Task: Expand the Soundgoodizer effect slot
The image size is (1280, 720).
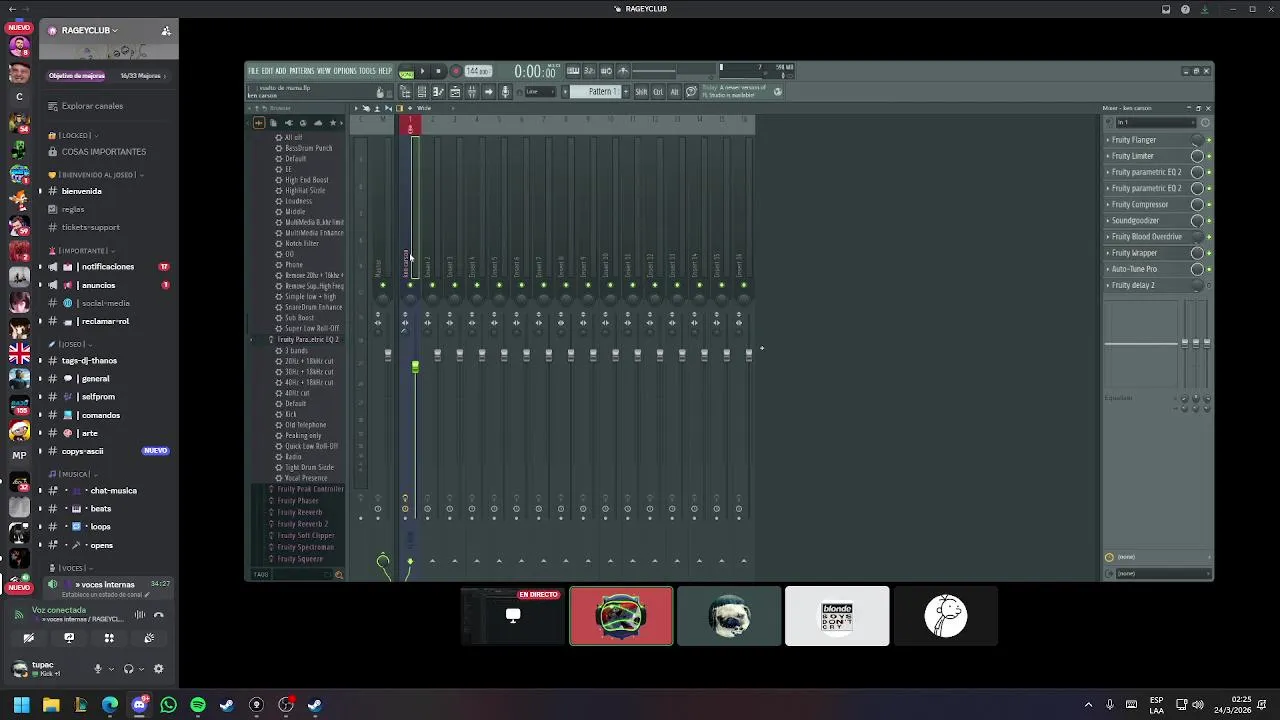Action: pos(1108,221)
